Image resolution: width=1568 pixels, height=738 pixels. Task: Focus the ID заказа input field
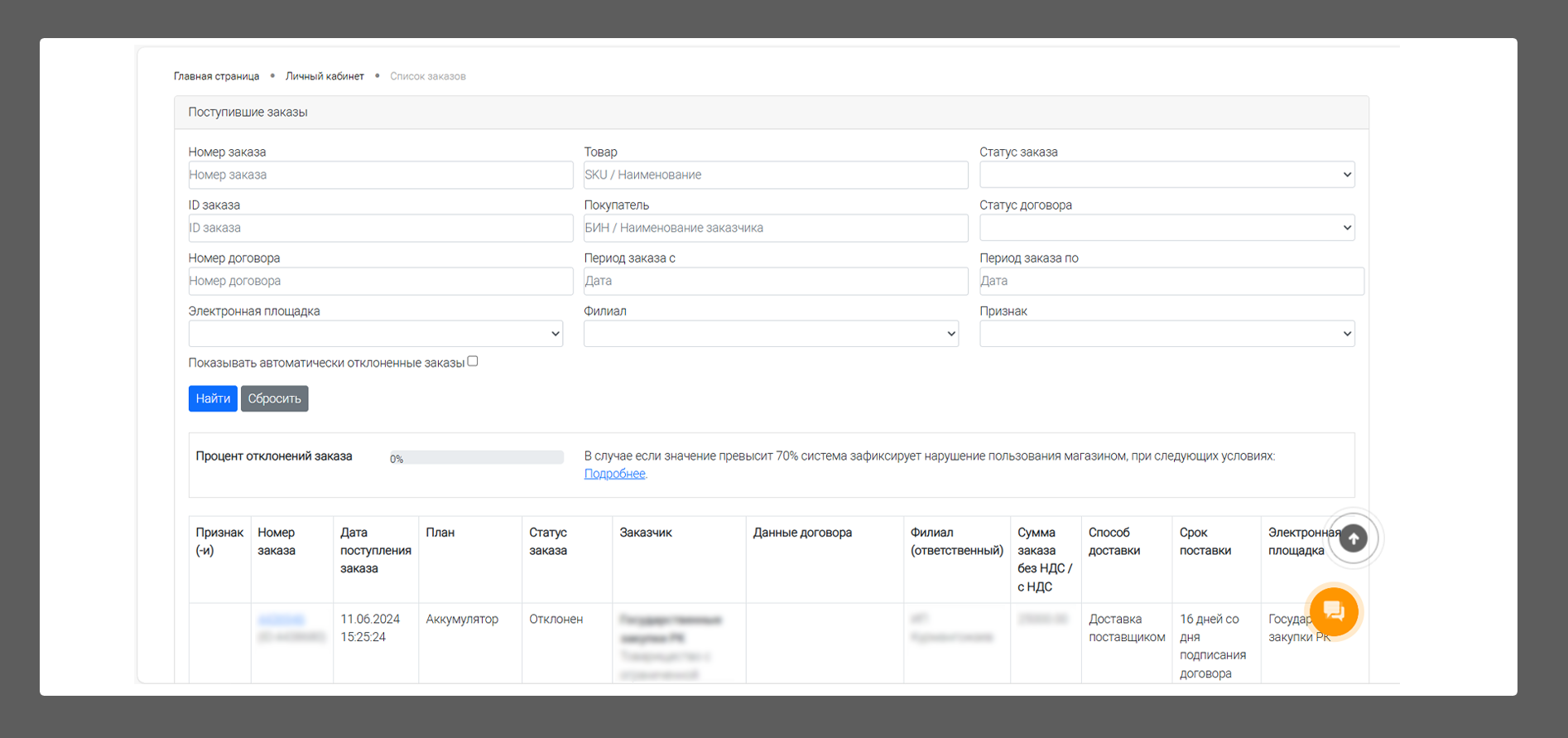click(x=381, y=228)
